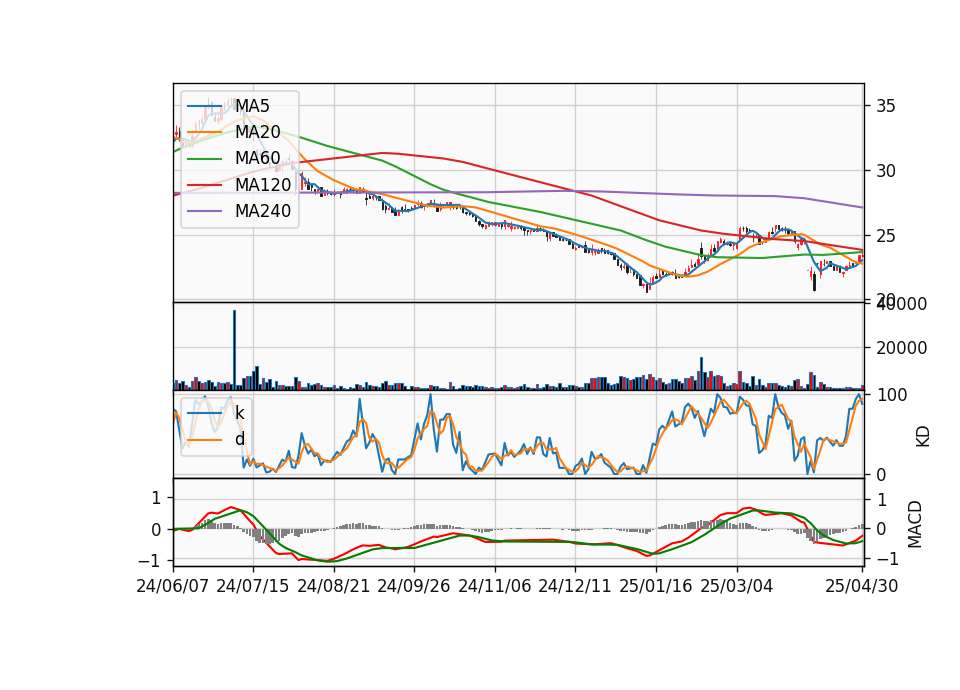The height and width of the screenshot is (690, 960).
Task: Click the 24/08/21 date axis label
Action: point(334,586)
